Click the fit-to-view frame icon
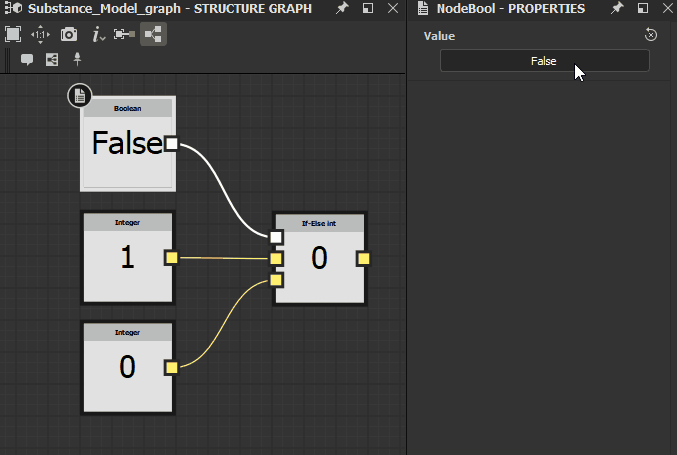 [x=13, y=34]
